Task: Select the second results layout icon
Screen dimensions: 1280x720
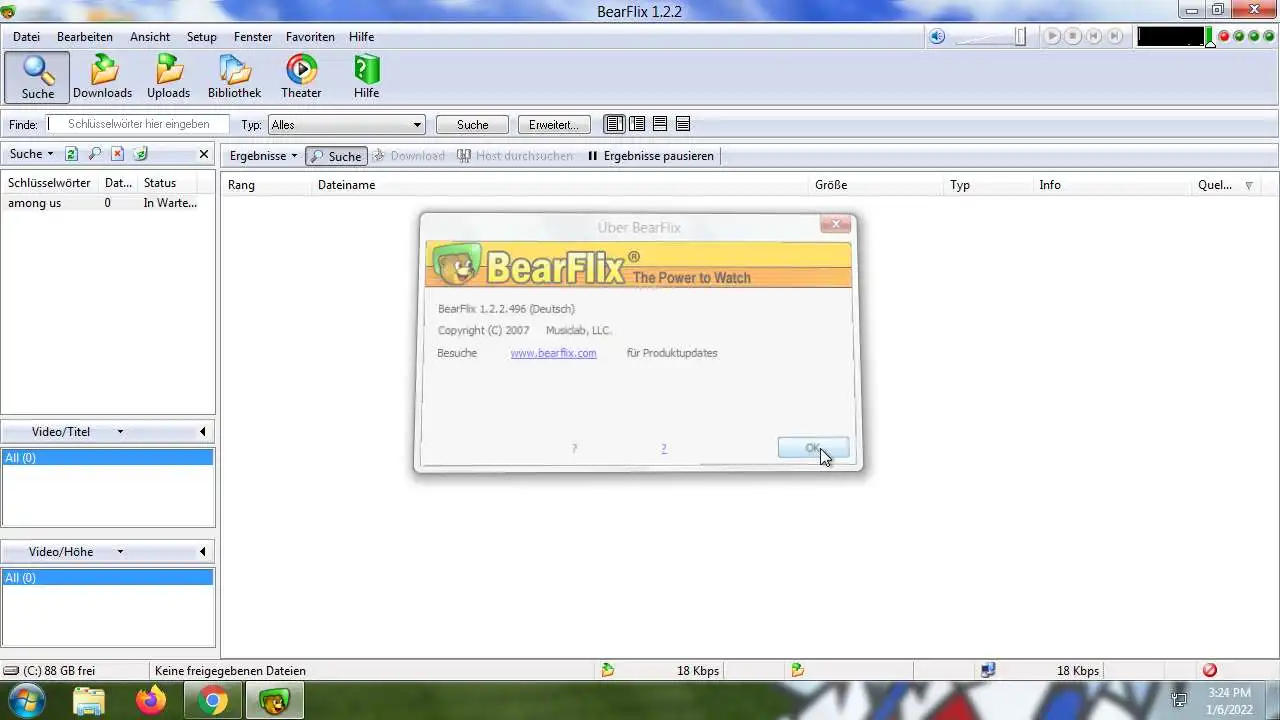Action: point(637,124)
